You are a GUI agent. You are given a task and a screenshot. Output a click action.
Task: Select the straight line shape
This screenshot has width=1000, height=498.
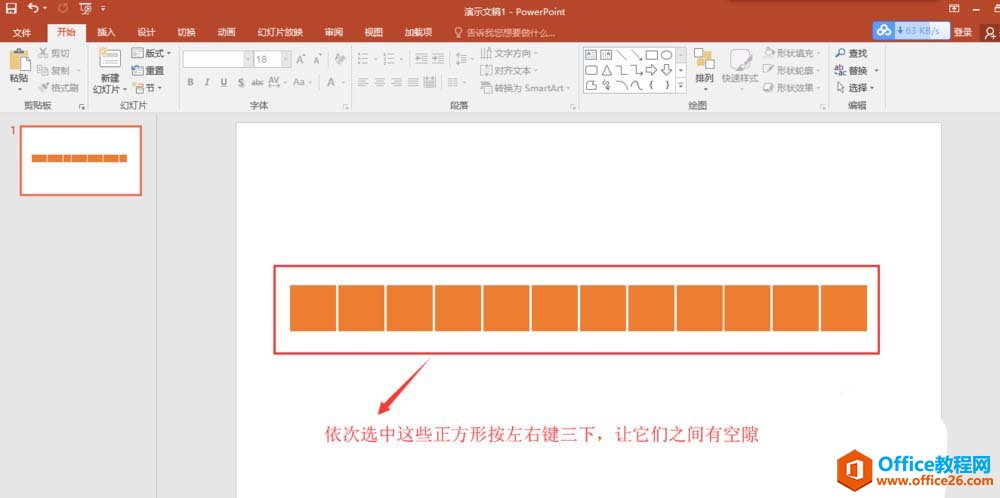(621, 55)
